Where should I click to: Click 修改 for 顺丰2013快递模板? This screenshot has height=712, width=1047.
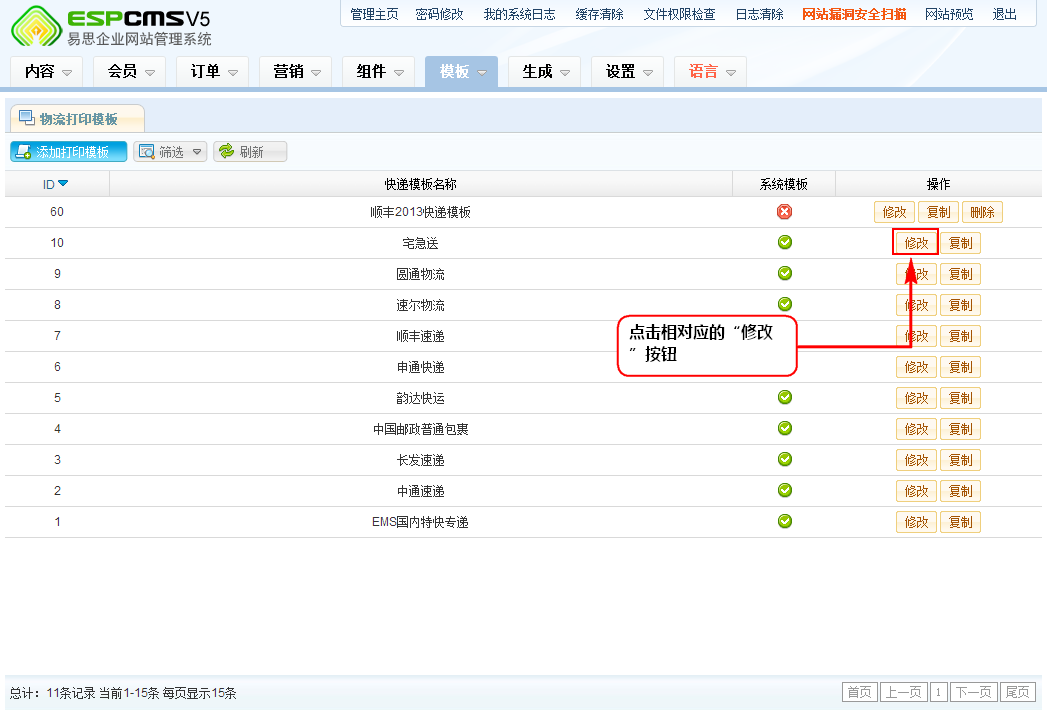895,212
